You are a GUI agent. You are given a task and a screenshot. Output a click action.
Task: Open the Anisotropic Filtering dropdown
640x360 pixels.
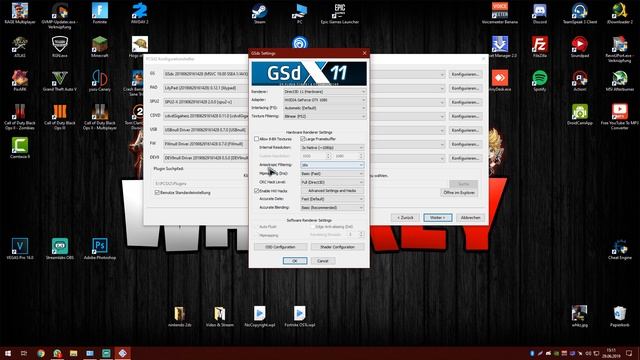pyautogui.click(x=332, y=165)
